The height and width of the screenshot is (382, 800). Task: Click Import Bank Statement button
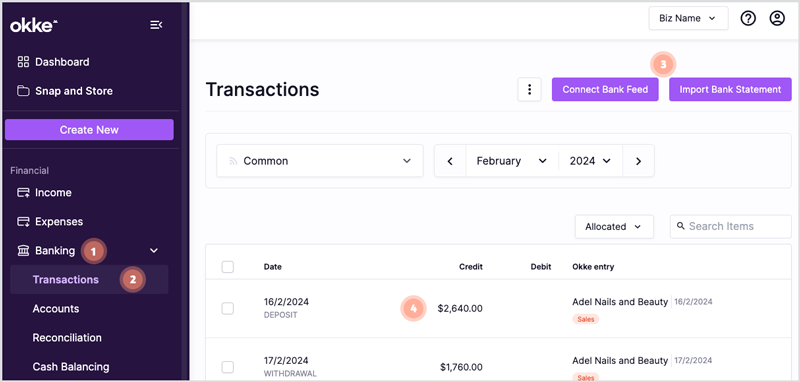[x=730, y=89]
